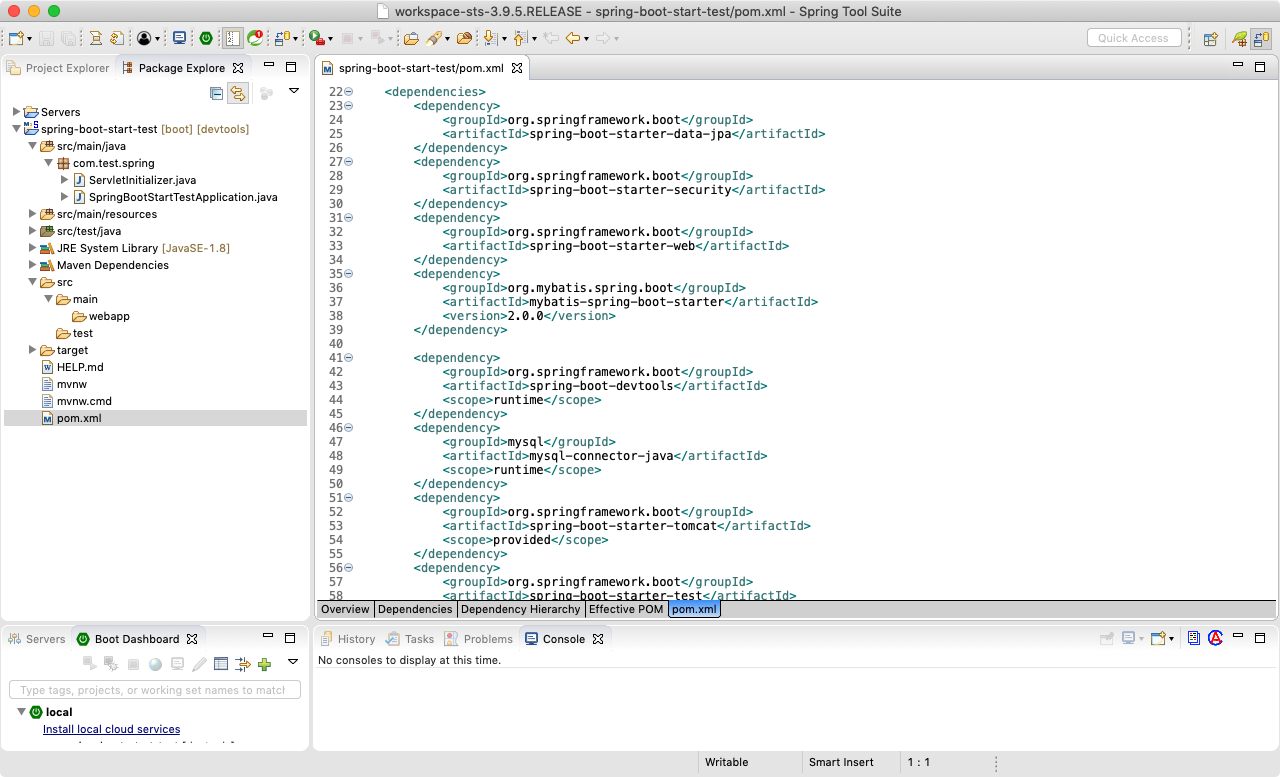Click the green plus icon in Boot Dashboard
This screenshot has height=777, width=1280.
tap(264, 664)
